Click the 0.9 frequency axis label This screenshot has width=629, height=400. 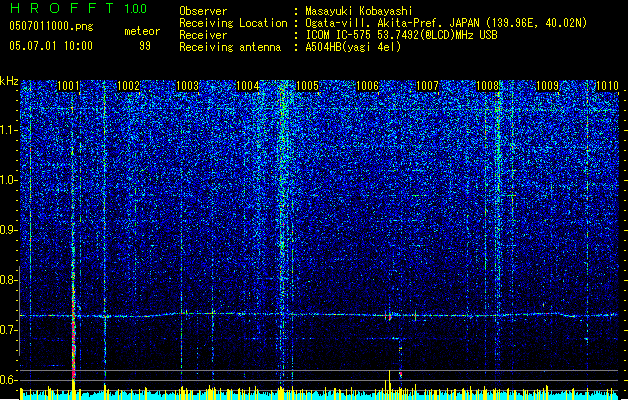pyautogui.click(x=8, y=230)
